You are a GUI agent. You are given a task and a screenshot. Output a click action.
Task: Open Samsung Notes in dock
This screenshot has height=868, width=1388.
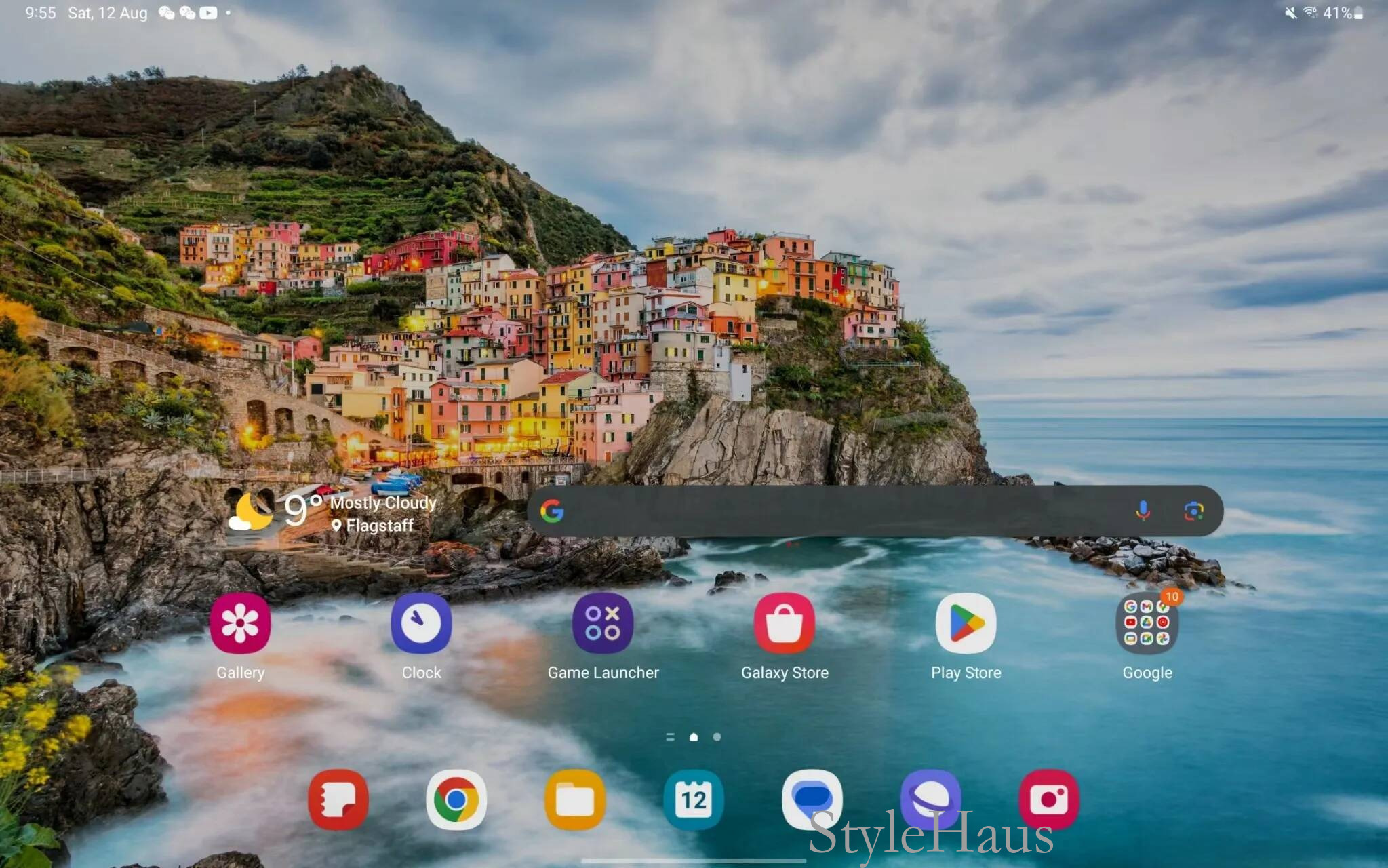(x=338, y=800)
